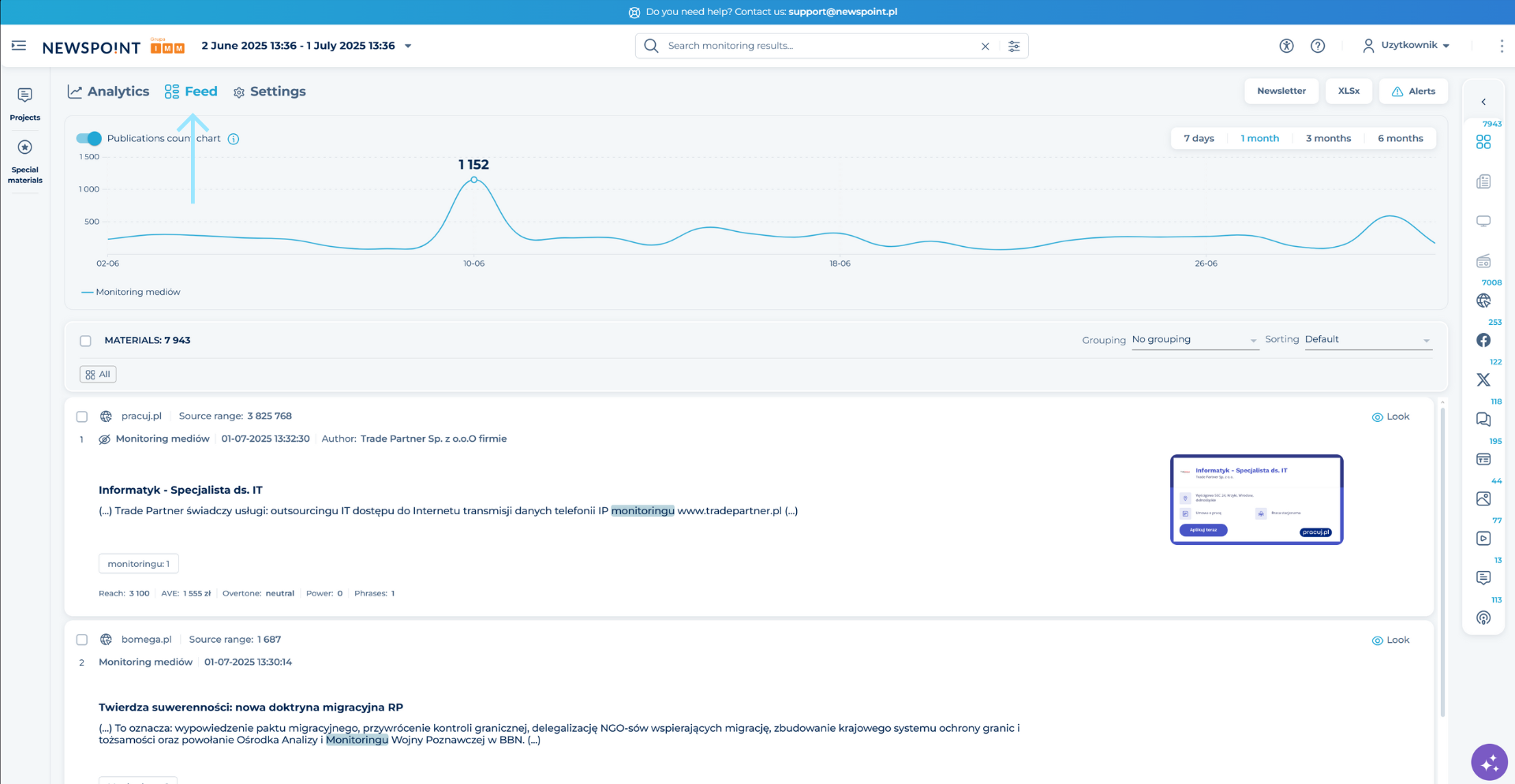Export results with XLSx button
This screenshot has width=1515, height=784.
click(x=1349, y=91)
